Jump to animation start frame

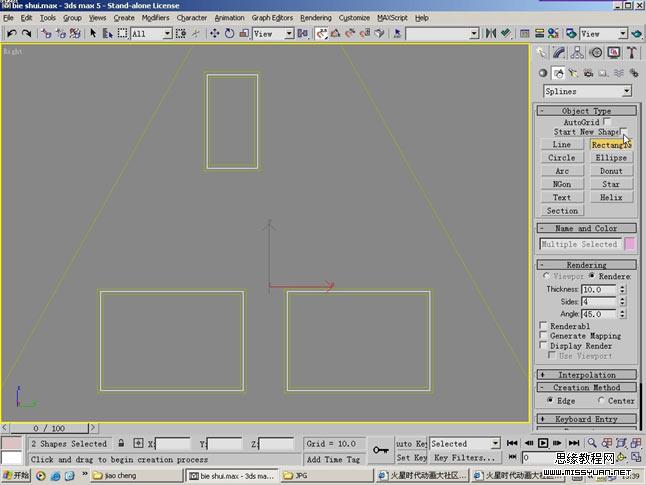(512, 443)
